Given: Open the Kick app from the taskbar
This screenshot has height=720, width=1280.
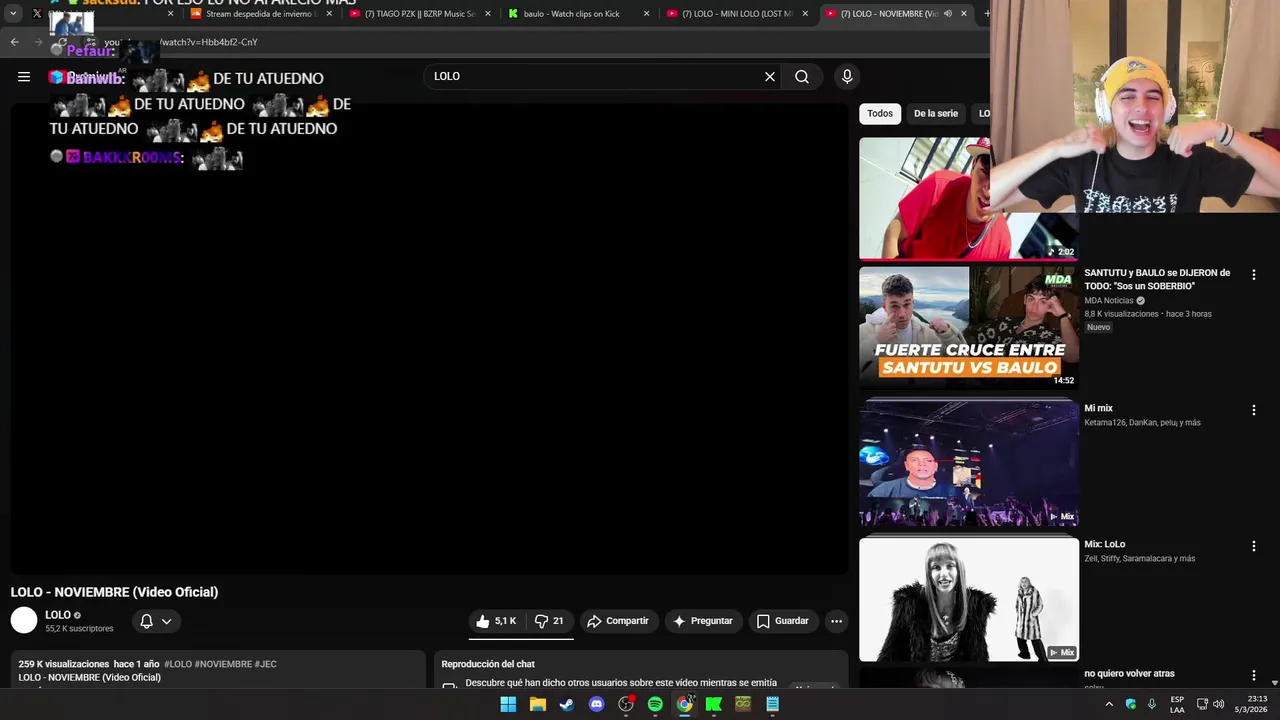Looking at the screenshot, I should 714,704.
